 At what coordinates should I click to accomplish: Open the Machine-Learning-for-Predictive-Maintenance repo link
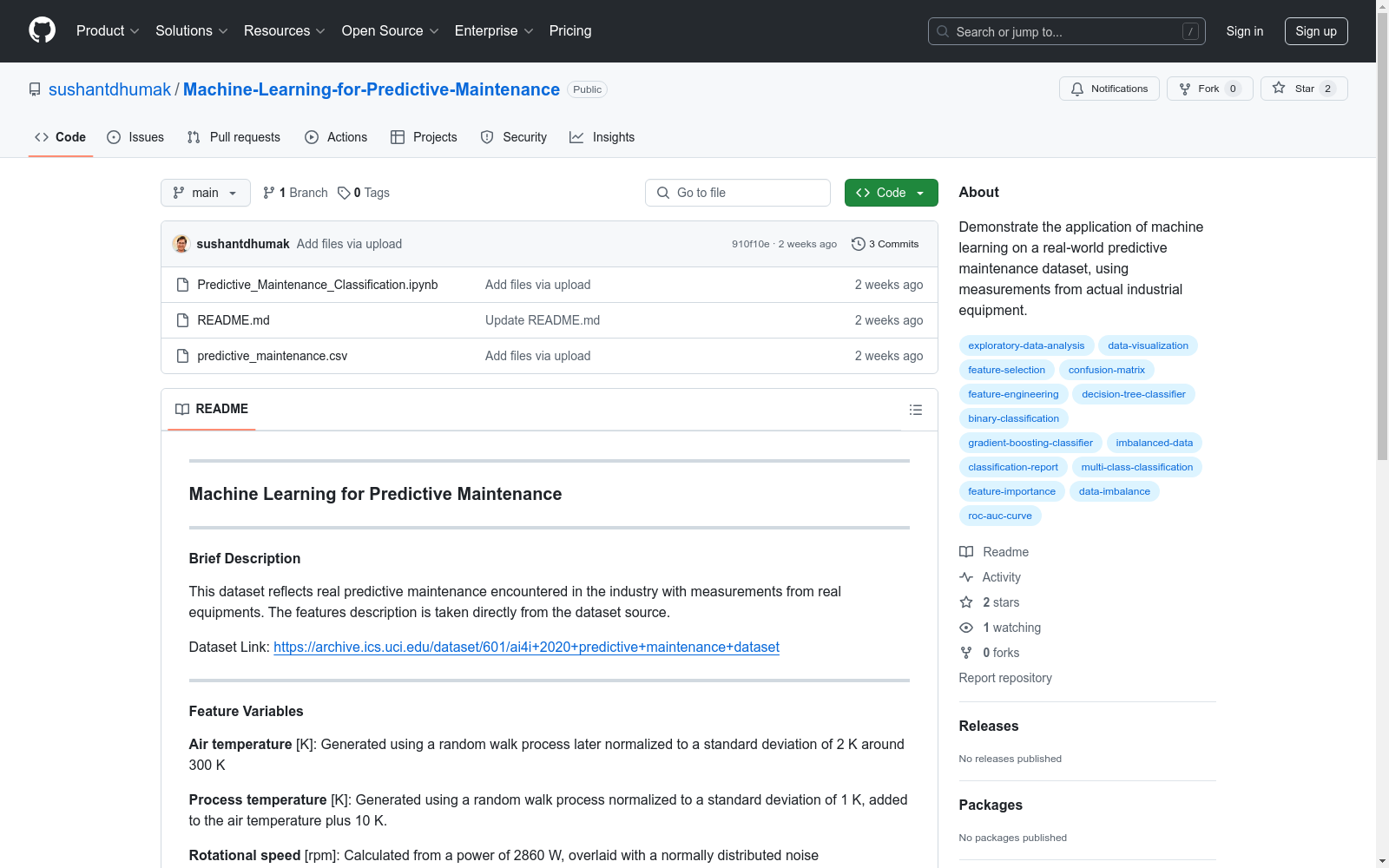tap(372, 89)
